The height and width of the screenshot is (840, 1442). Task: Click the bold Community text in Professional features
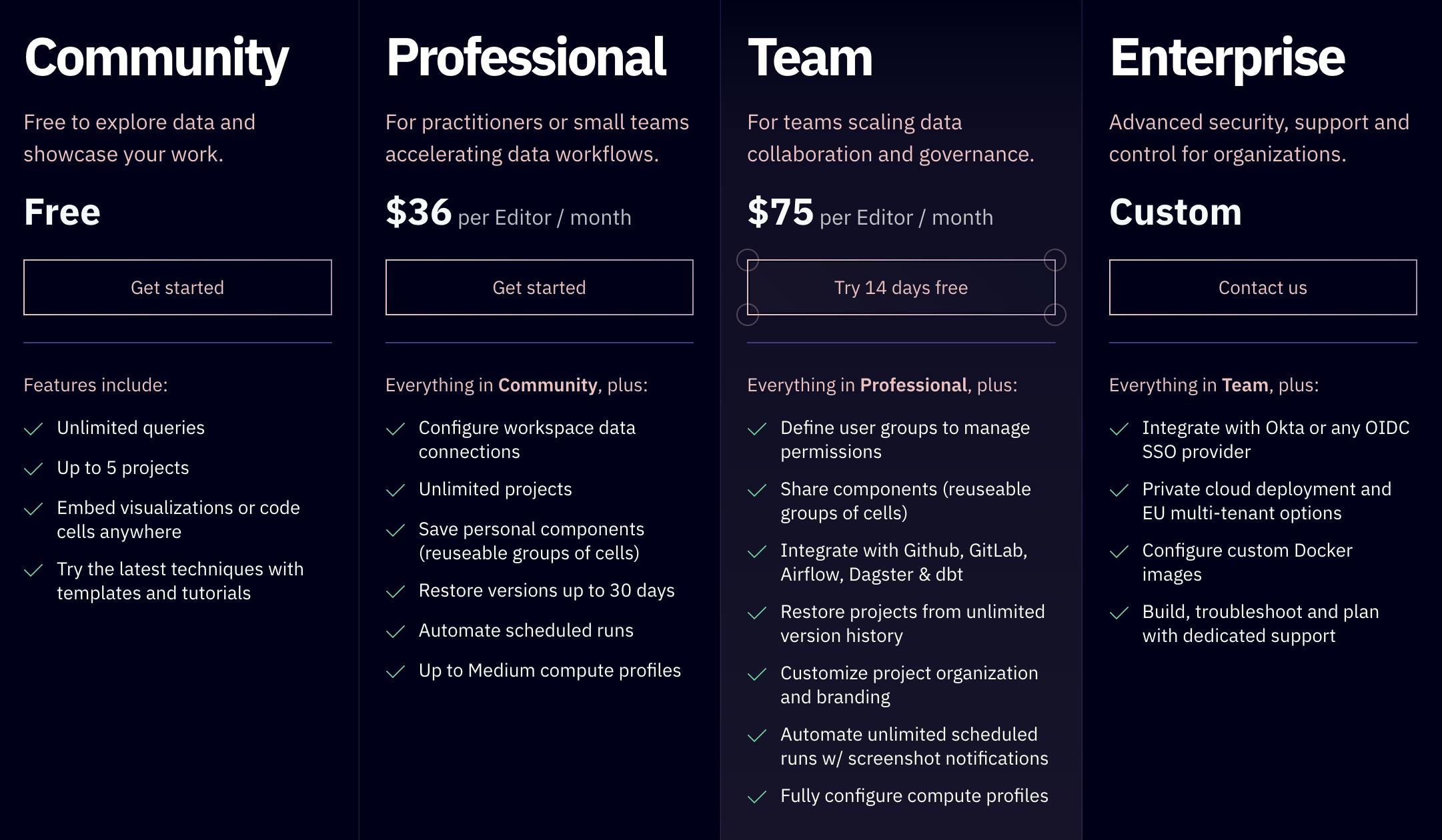[548, 385]
